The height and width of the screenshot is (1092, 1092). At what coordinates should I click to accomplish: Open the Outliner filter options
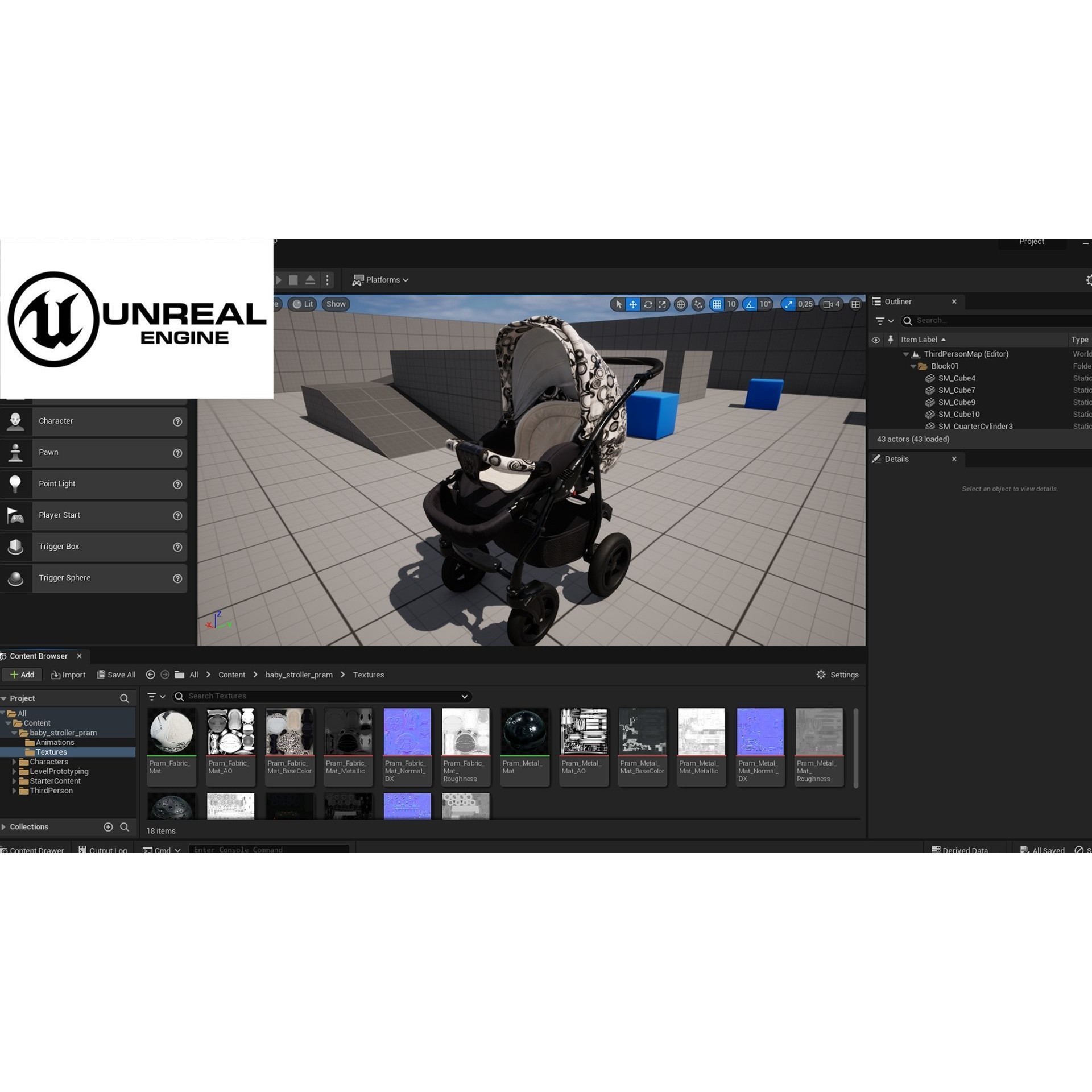[x=884, y=321]
